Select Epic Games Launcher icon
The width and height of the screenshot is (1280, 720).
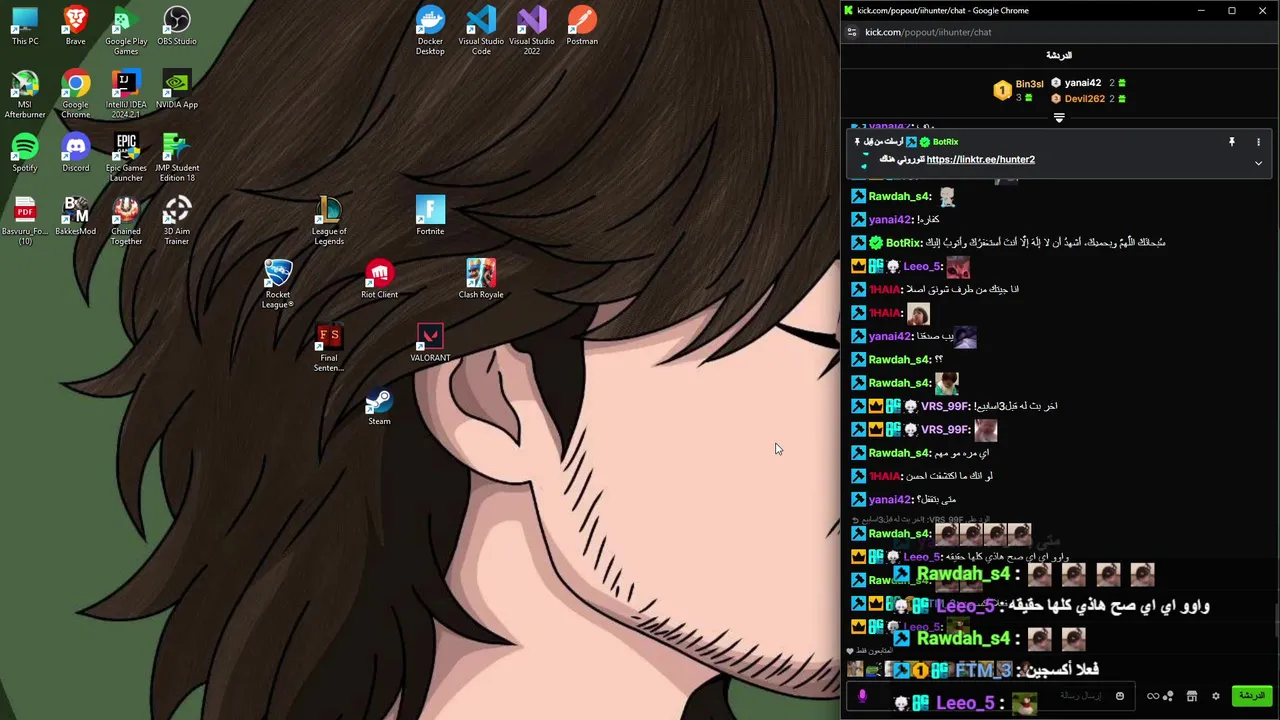point(126,157)
